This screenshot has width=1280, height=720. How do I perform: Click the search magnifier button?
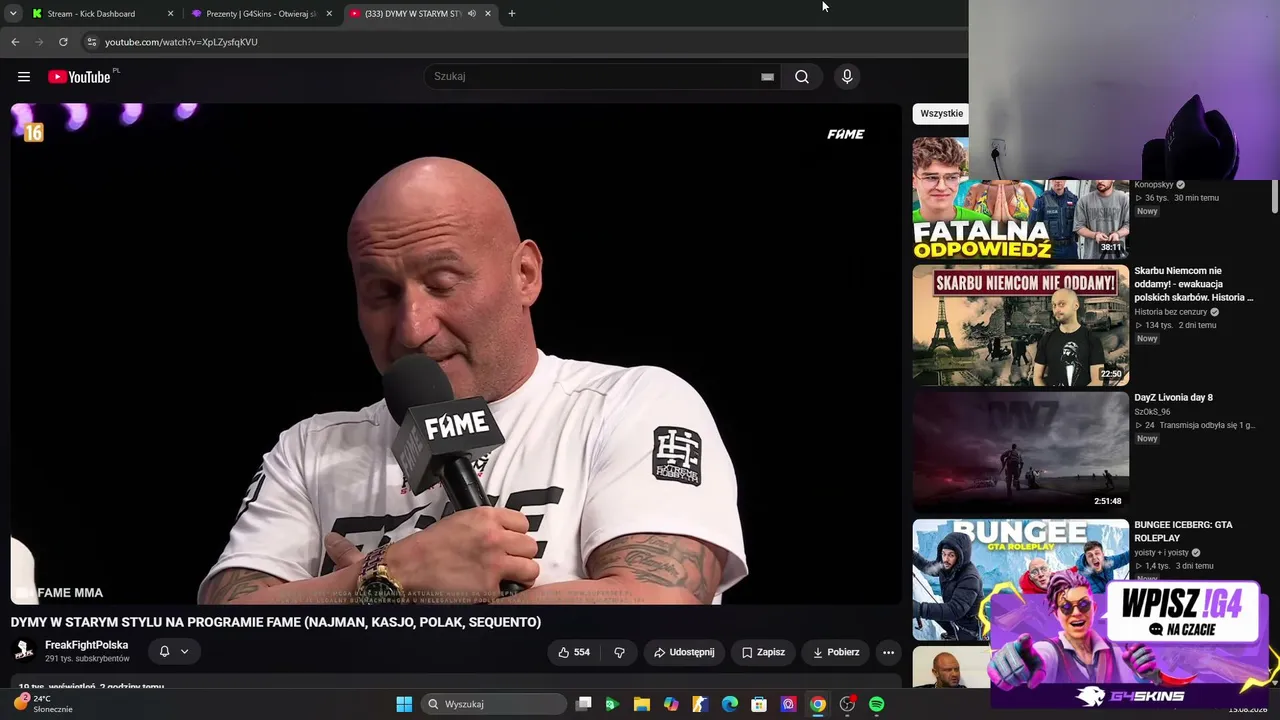[802, 77]
